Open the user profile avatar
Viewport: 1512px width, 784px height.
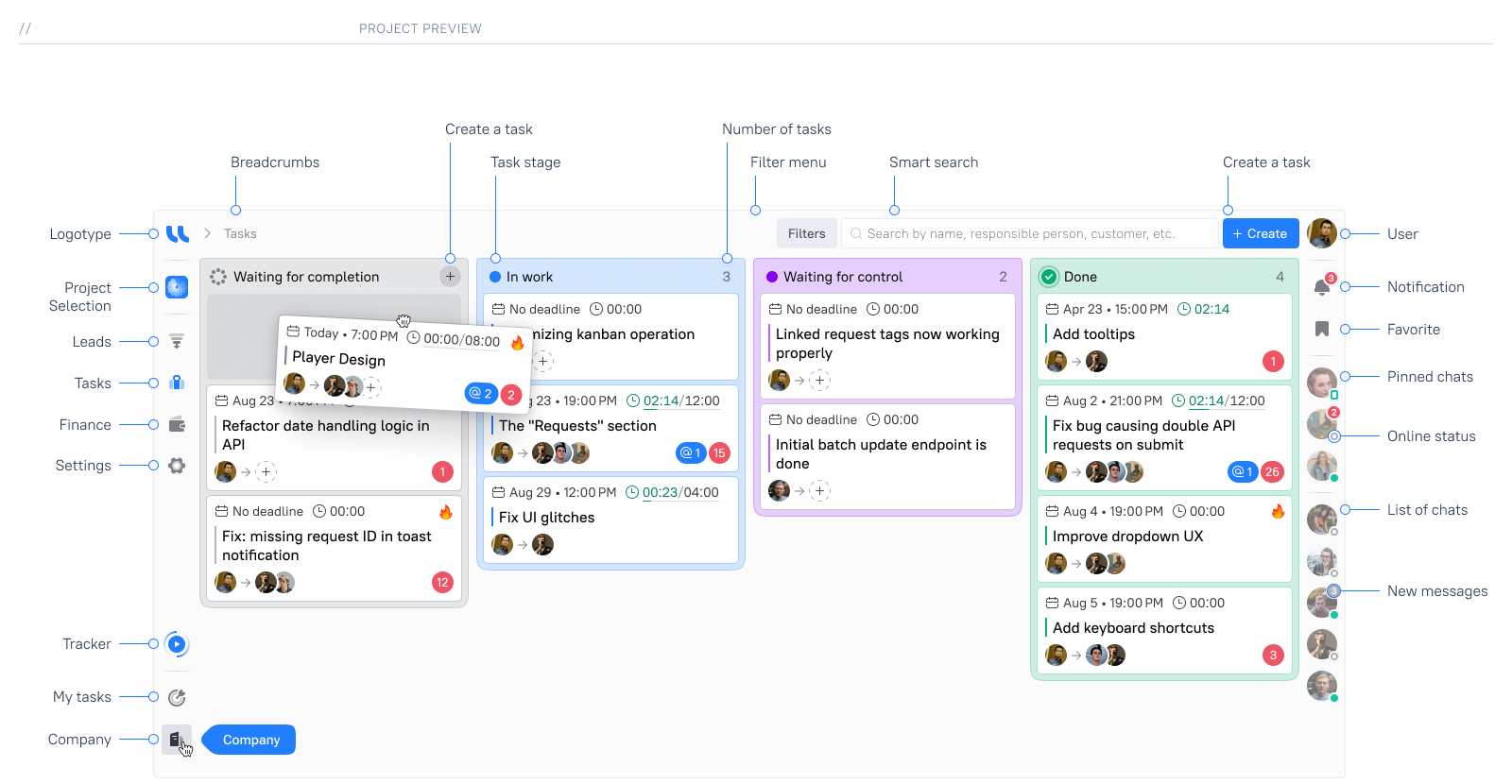[x=1322, y=233]
